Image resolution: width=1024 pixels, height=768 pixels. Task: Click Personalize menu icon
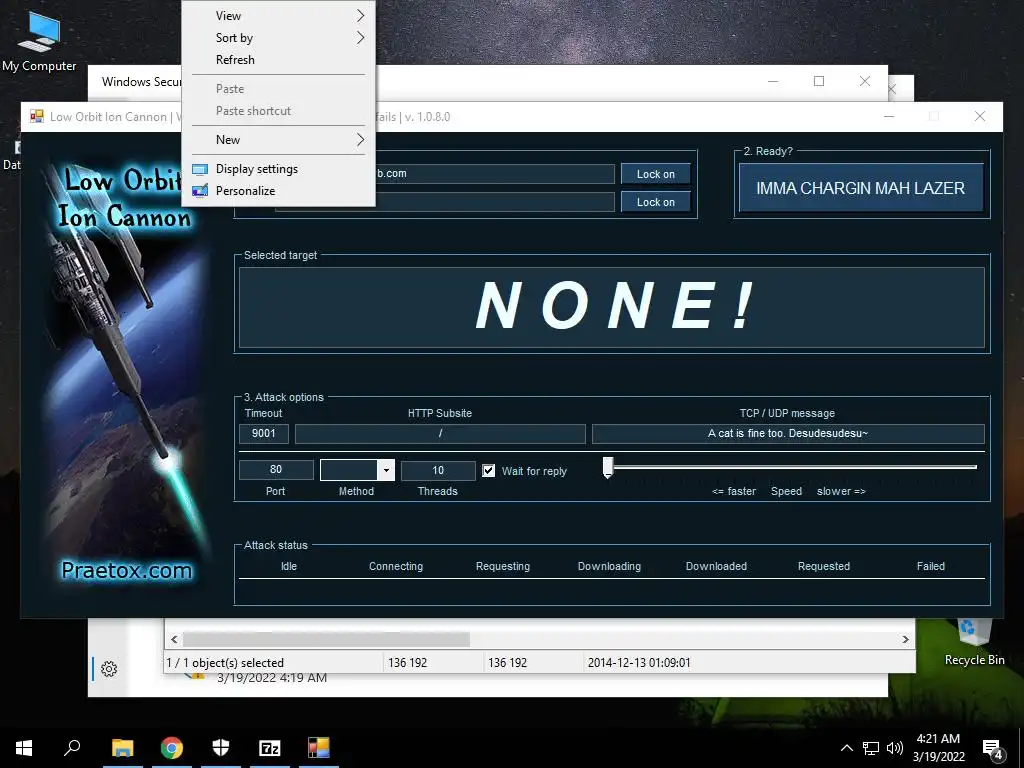[200, 191]
